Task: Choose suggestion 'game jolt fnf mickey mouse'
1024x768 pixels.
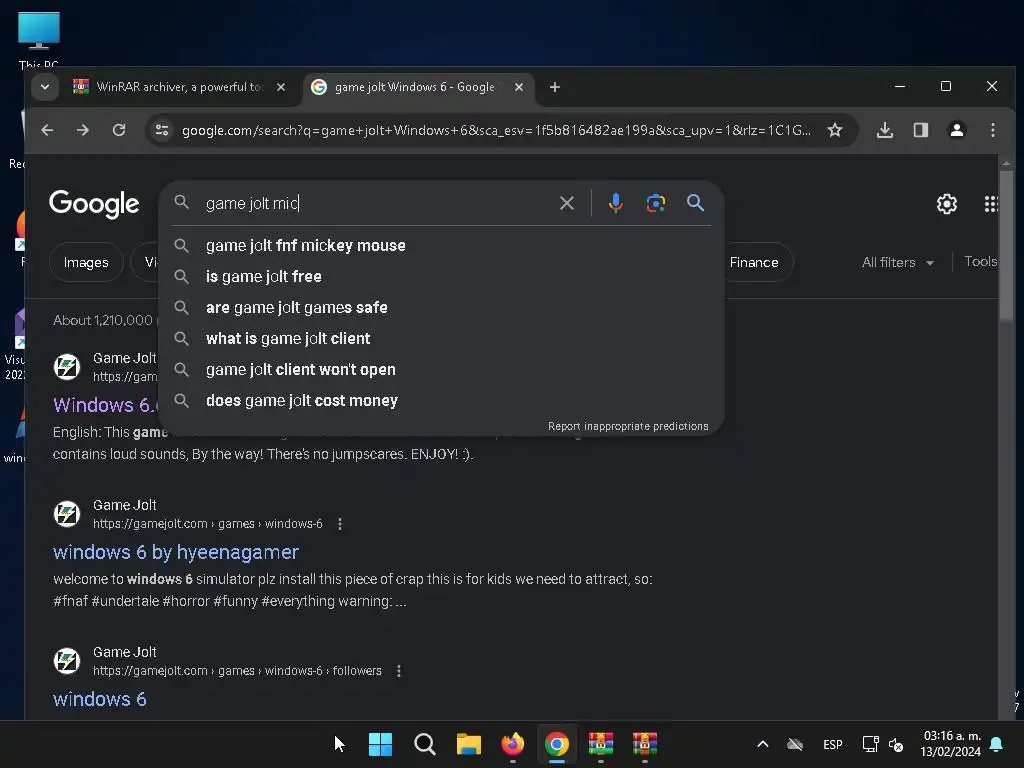Action: (x=441, y=246)
